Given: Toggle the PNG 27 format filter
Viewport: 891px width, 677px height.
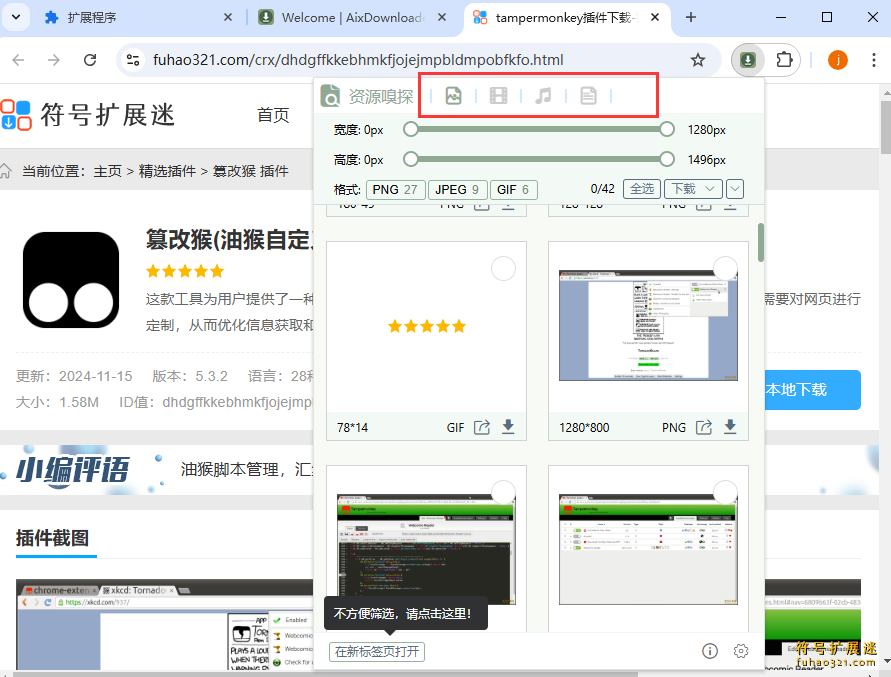Looking at the screenshot, I should point(395,189).
